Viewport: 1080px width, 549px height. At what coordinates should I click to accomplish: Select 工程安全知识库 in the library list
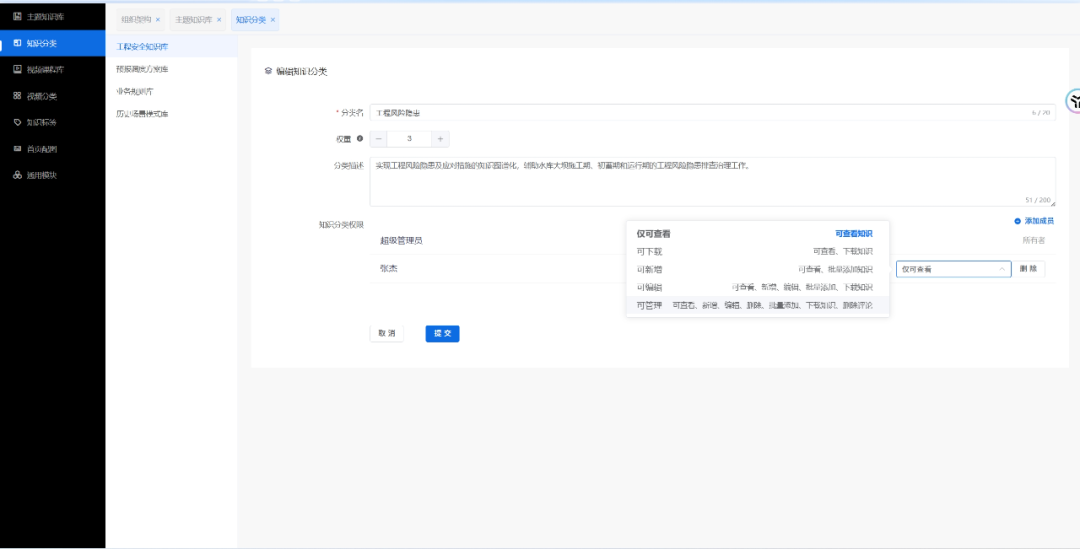172,47
